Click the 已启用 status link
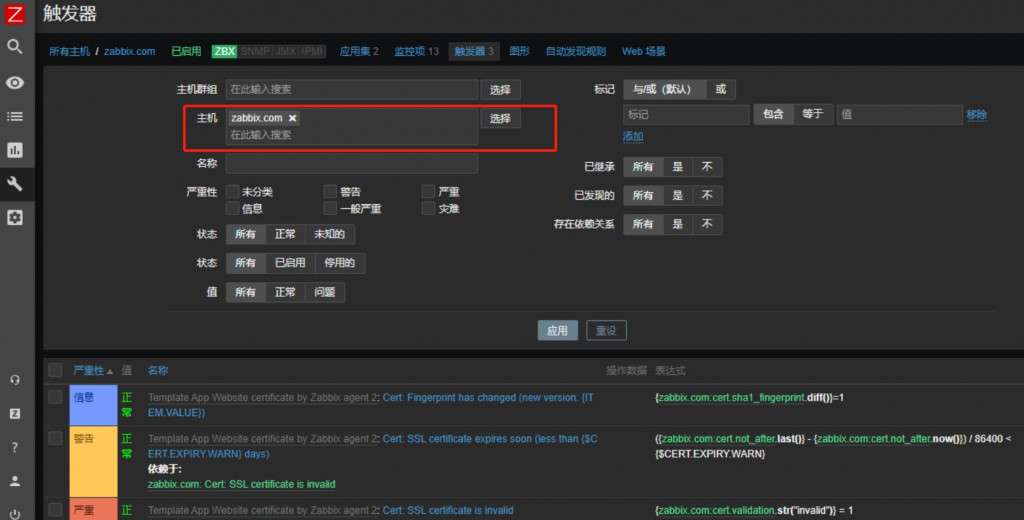Viewport: 1024px width, 520px height. click(186, 51)
